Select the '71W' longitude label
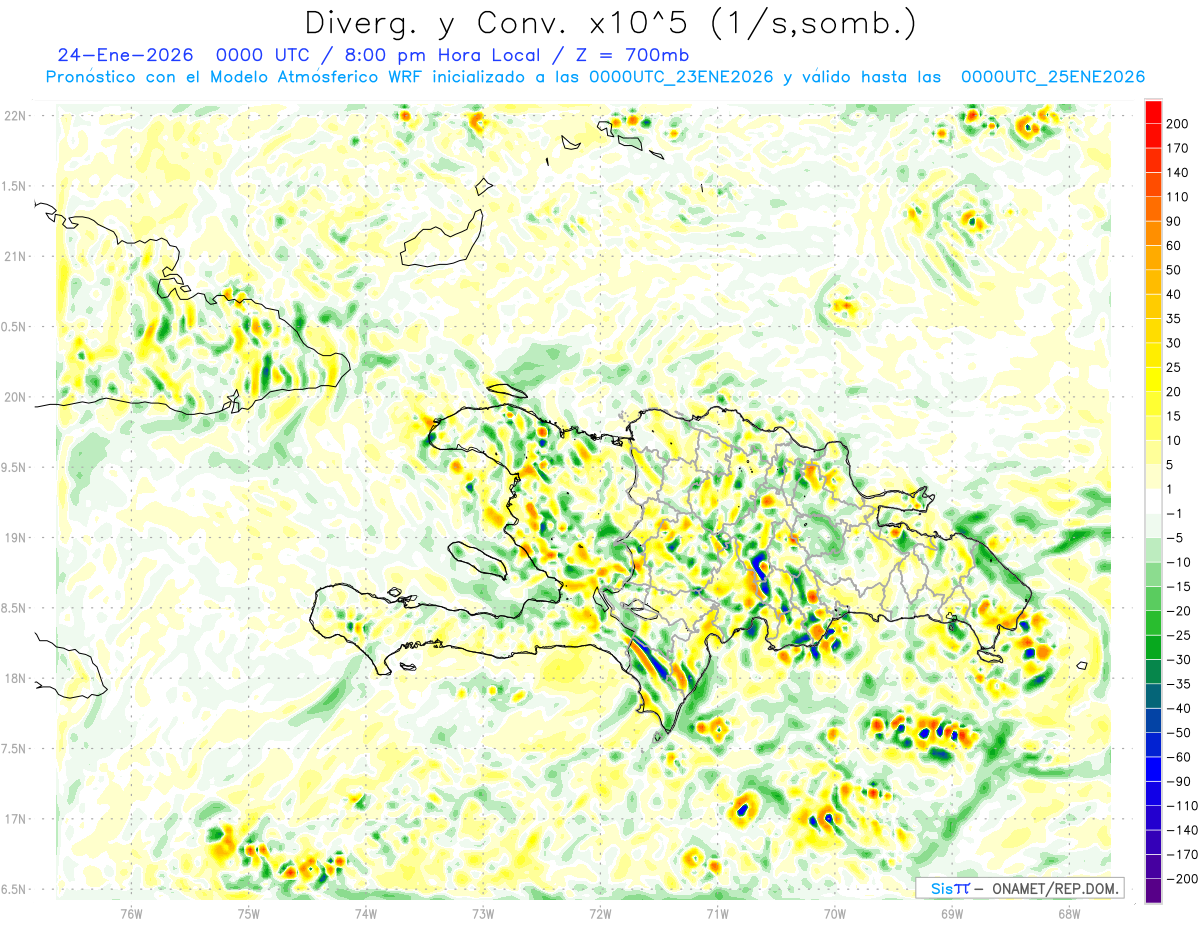Screen dimensions: 1200x927 pyautogui.click(x=717, y=914)
